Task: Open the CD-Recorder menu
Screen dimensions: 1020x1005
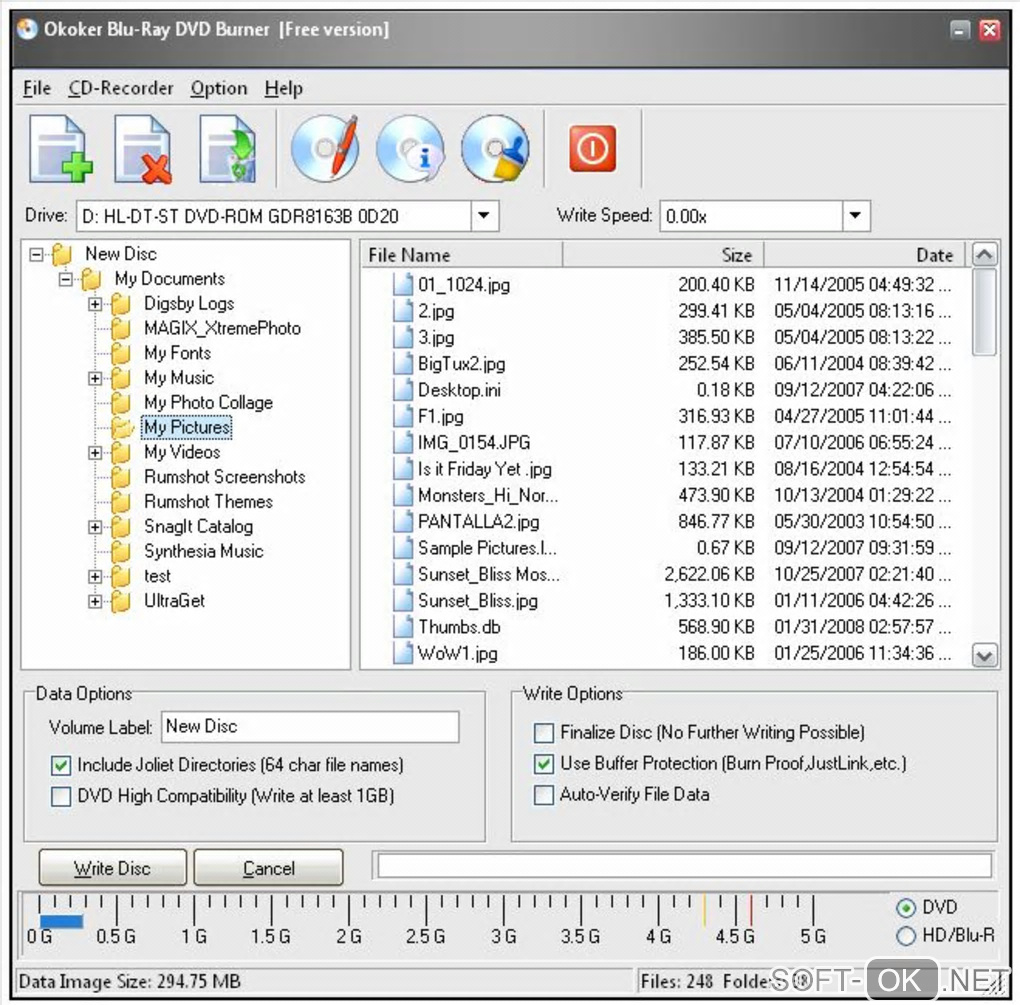Action: (x=121, y=88)
